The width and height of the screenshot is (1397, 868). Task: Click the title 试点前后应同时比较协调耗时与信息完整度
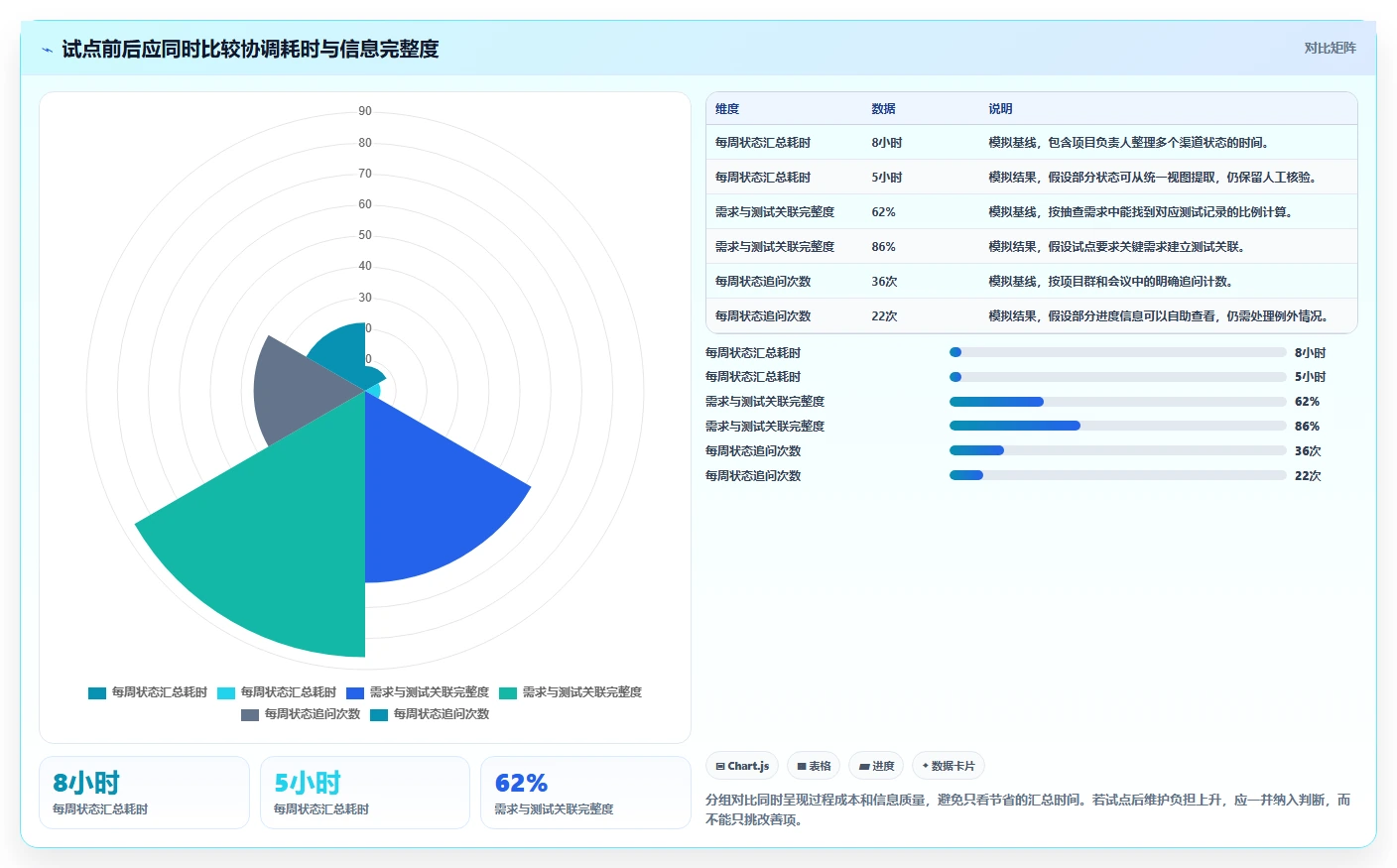point(250,49)
